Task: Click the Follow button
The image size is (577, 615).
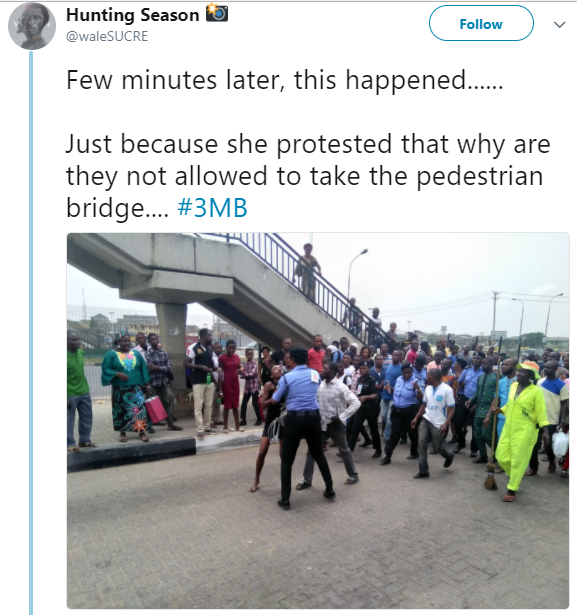Action: [481, 24]
